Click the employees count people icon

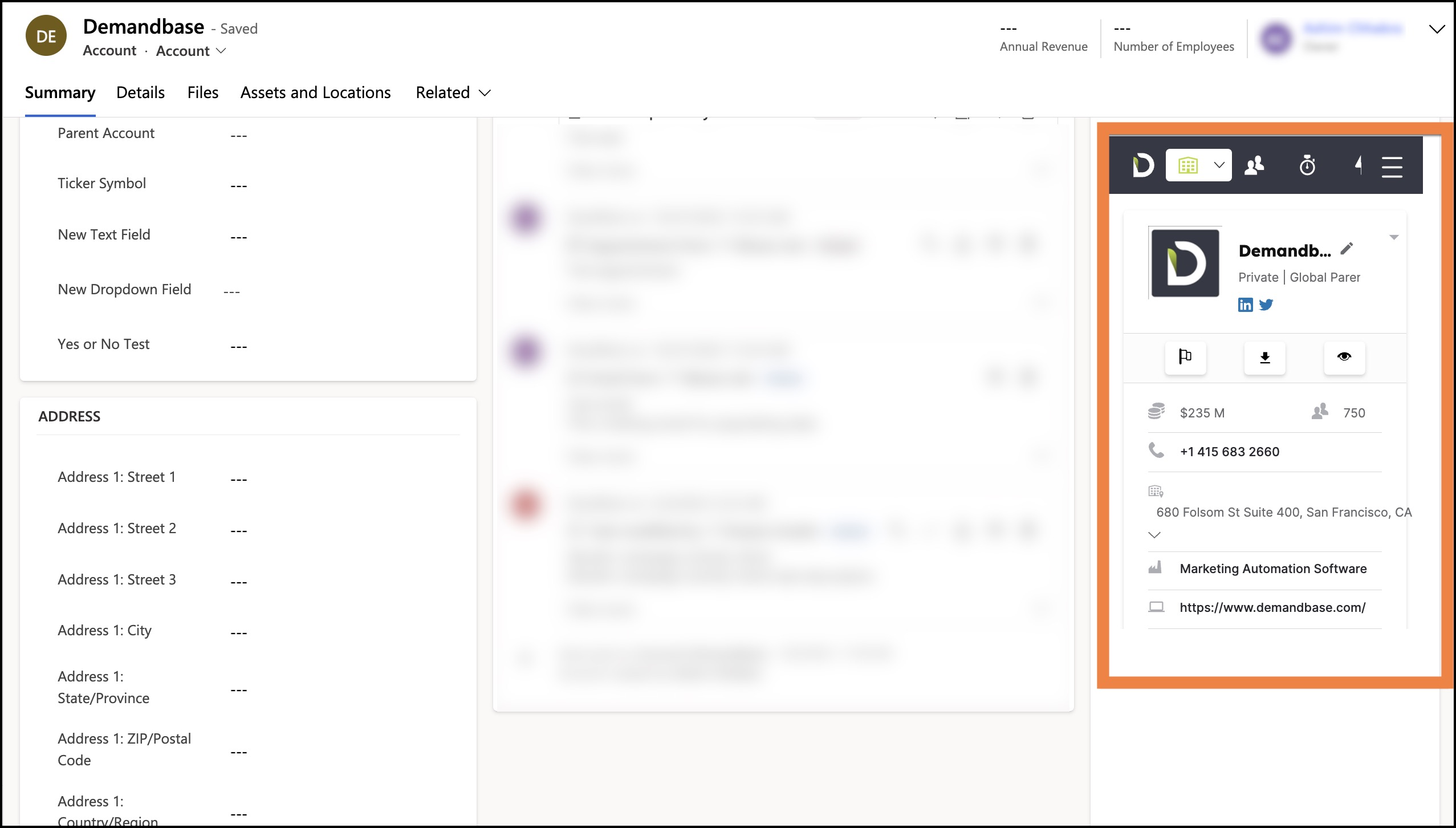click(x=1320, y=411)
